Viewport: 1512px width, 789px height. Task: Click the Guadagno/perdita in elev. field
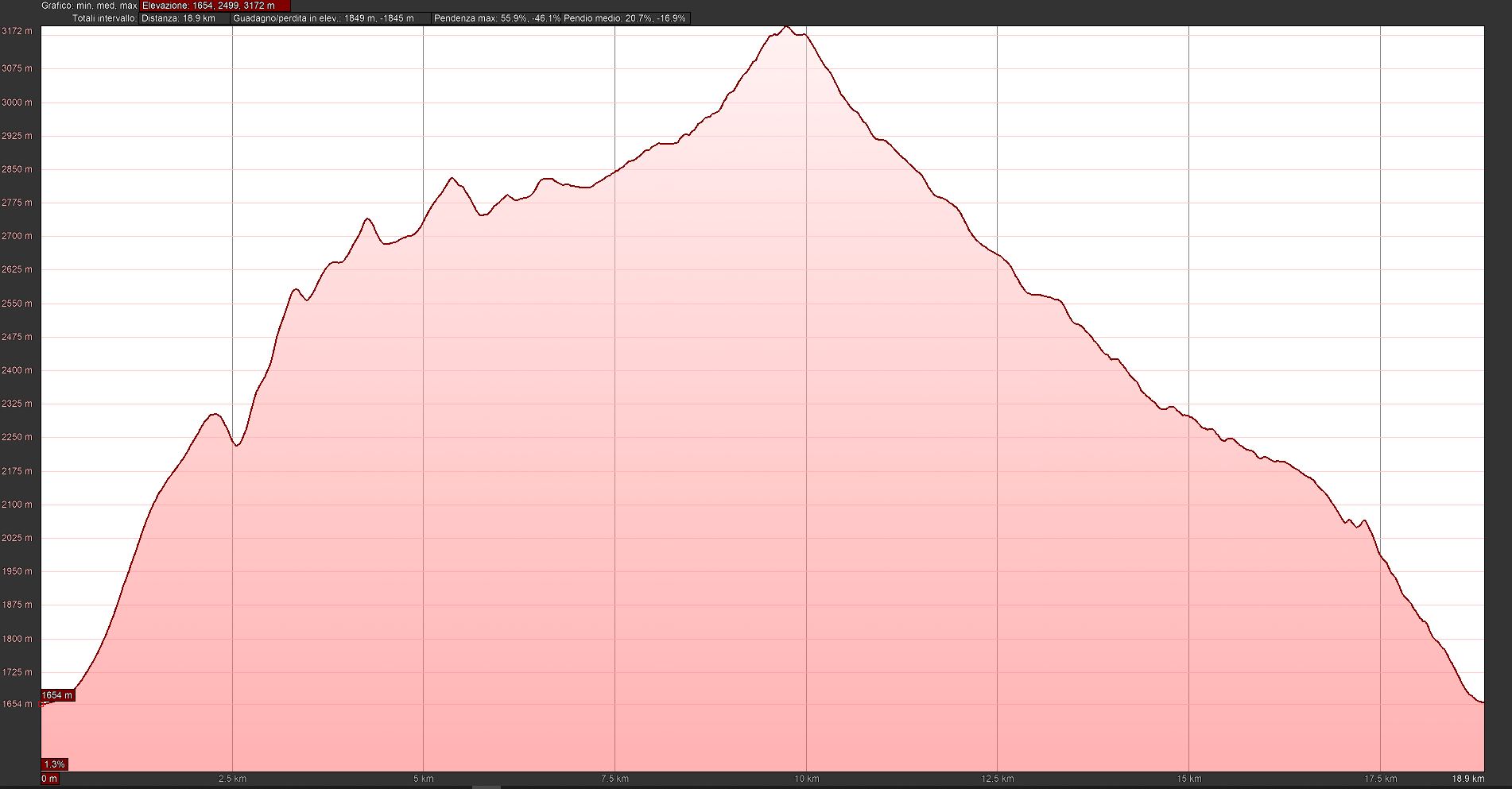click(330, 18)
